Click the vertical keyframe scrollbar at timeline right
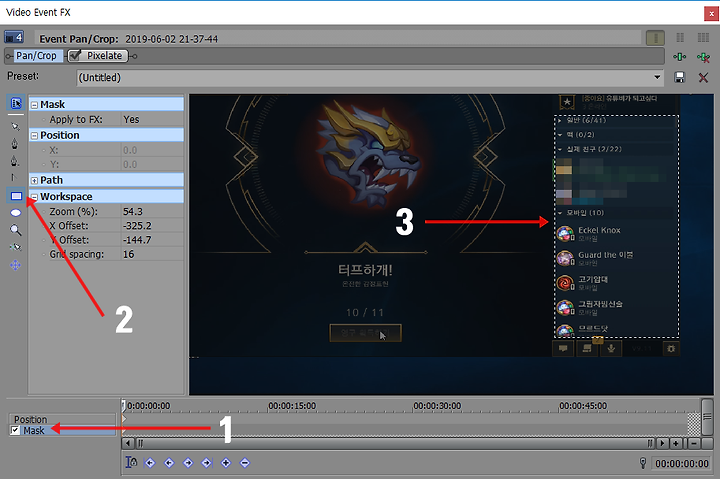This screenshot has height=479, width=720. (707, 417)
